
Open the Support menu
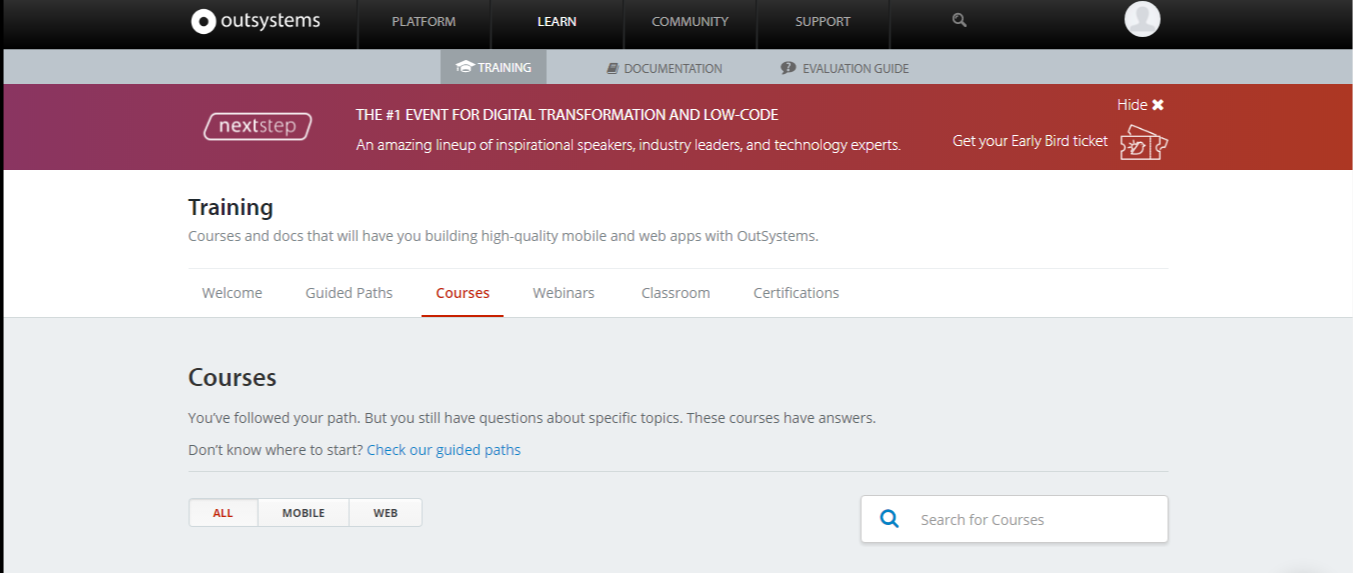[823, 21]
